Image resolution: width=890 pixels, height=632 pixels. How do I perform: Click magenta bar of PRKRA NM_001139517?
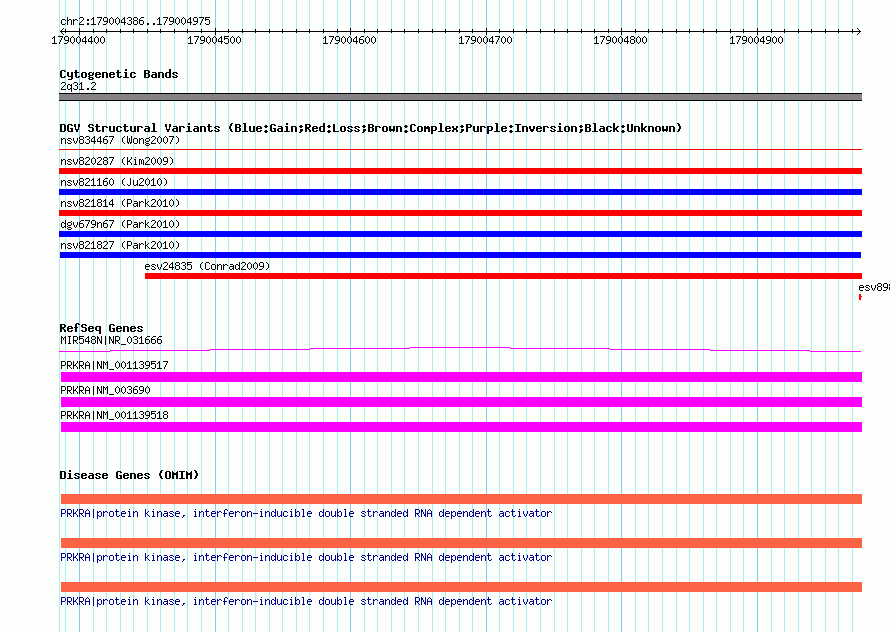click(x=461, y=377)
